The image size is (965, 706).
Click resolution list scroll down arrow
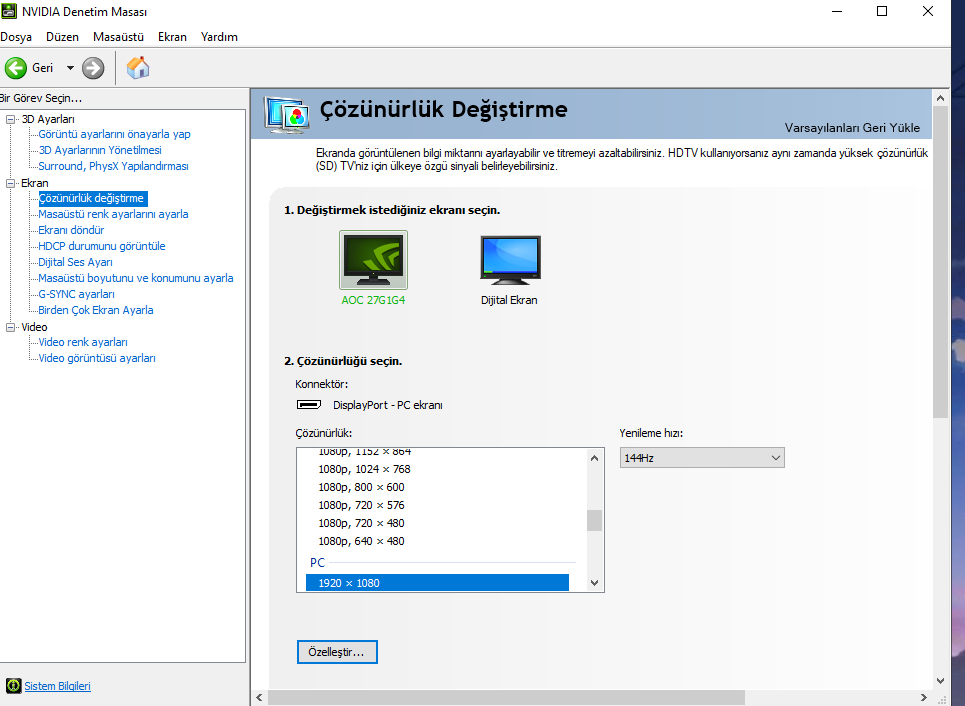coord(594,582)
